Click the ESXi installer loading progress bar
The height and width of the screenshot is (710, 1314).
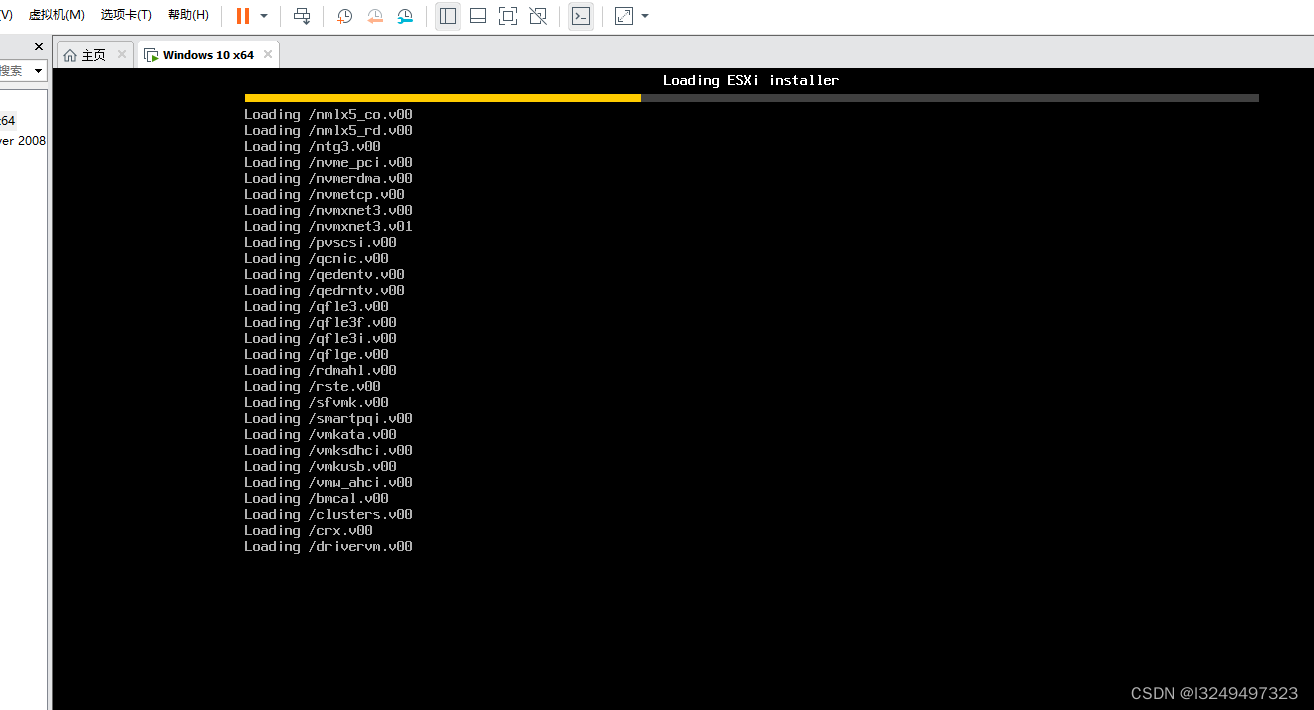coord(751,98)
